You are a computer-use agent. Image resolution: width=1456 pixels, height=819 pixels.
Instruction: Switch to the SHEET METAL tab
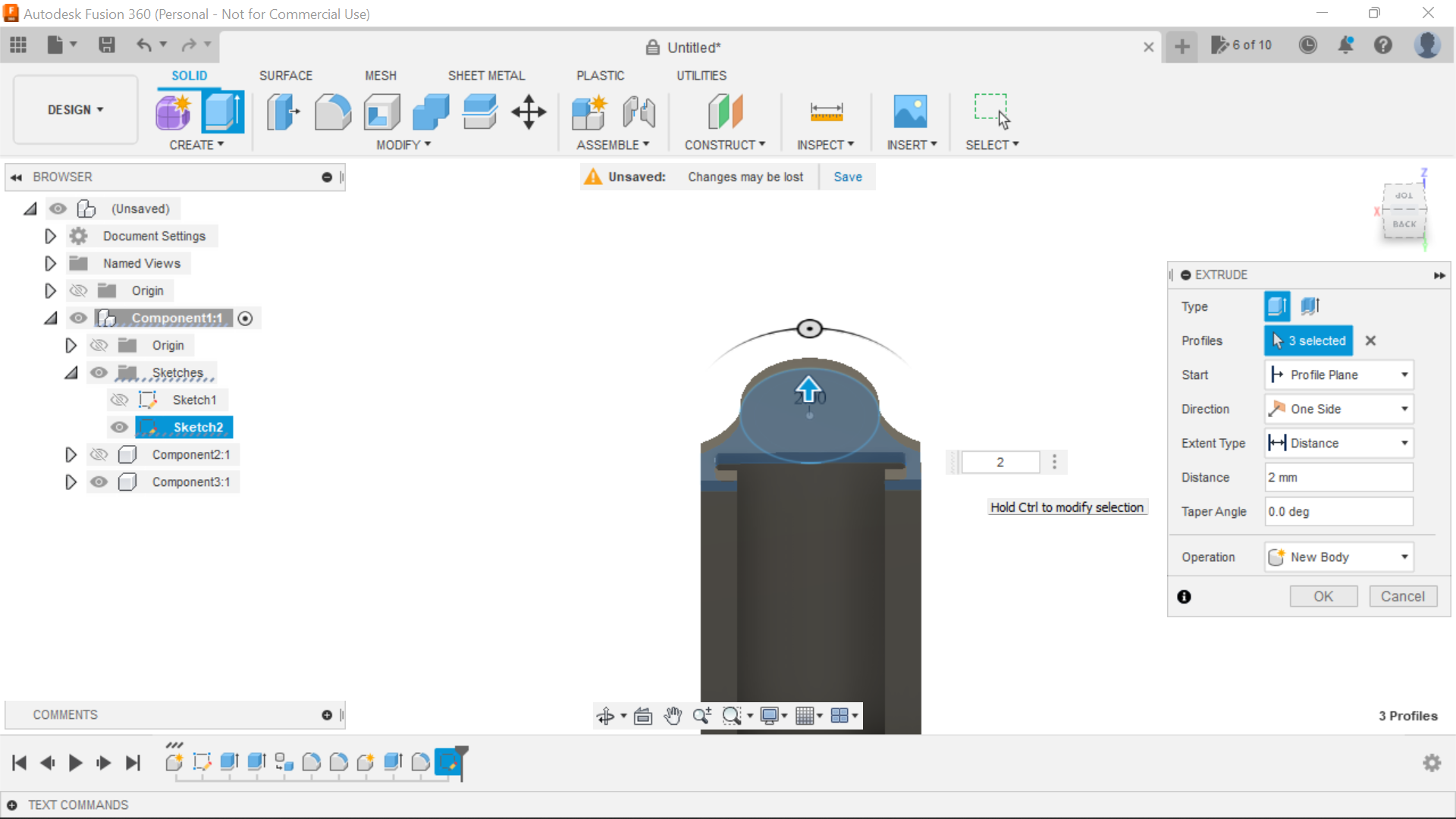point(486,75)
